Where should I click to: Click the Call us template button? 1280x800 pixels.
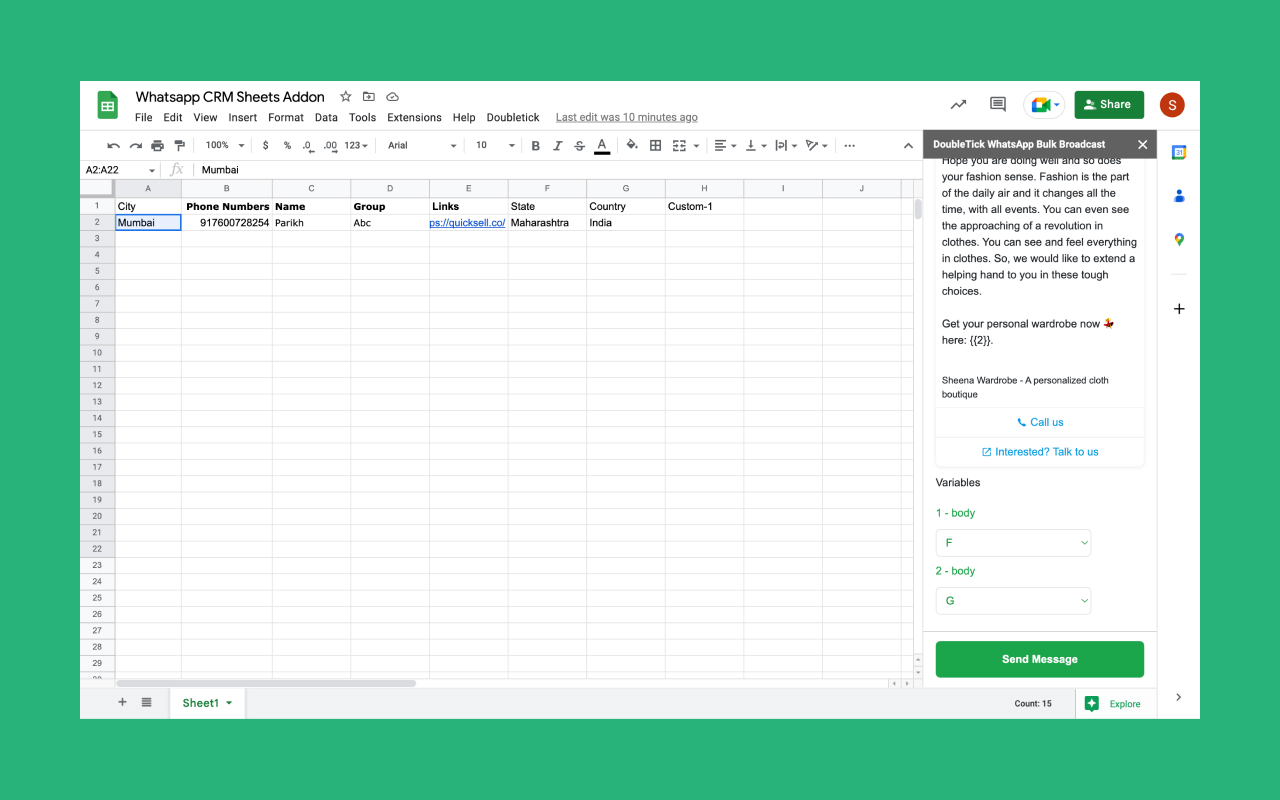(x=1040, y=422)
